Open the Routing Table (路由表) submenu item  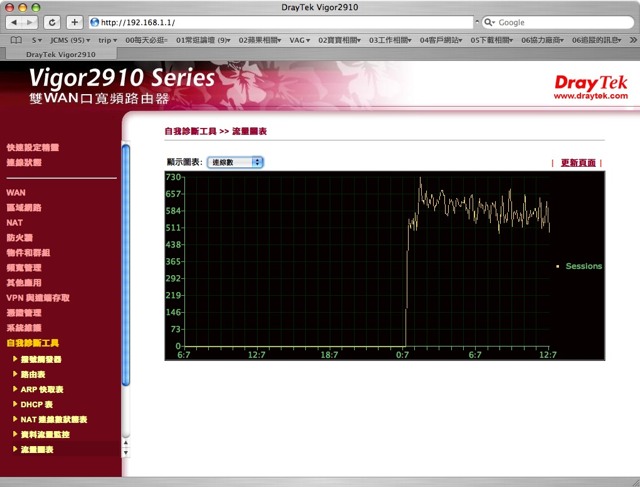click(x=33, y=374)
